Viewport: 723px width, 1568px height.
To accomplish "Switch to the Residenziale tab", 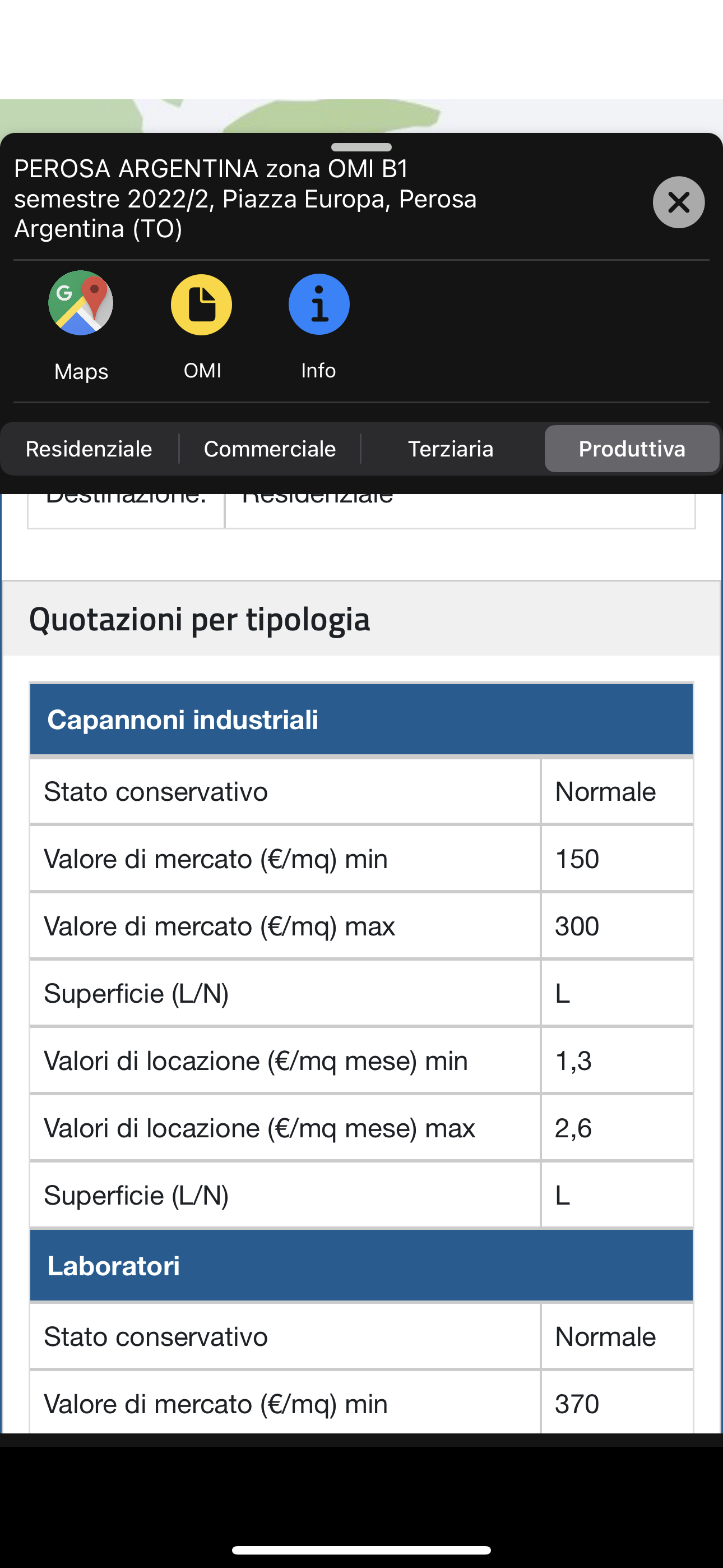I will [x=89, y=449].
